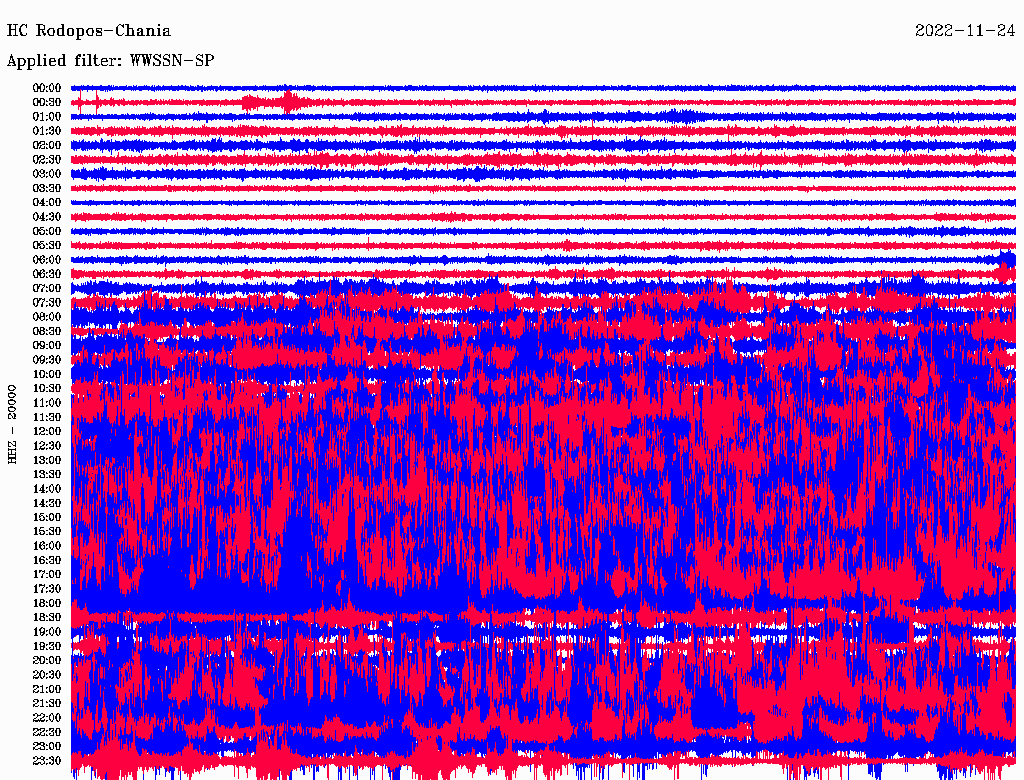Pick the 20:30 time marker
Viewport: 1024px width, 780px height.
click(x=47, y=675)
